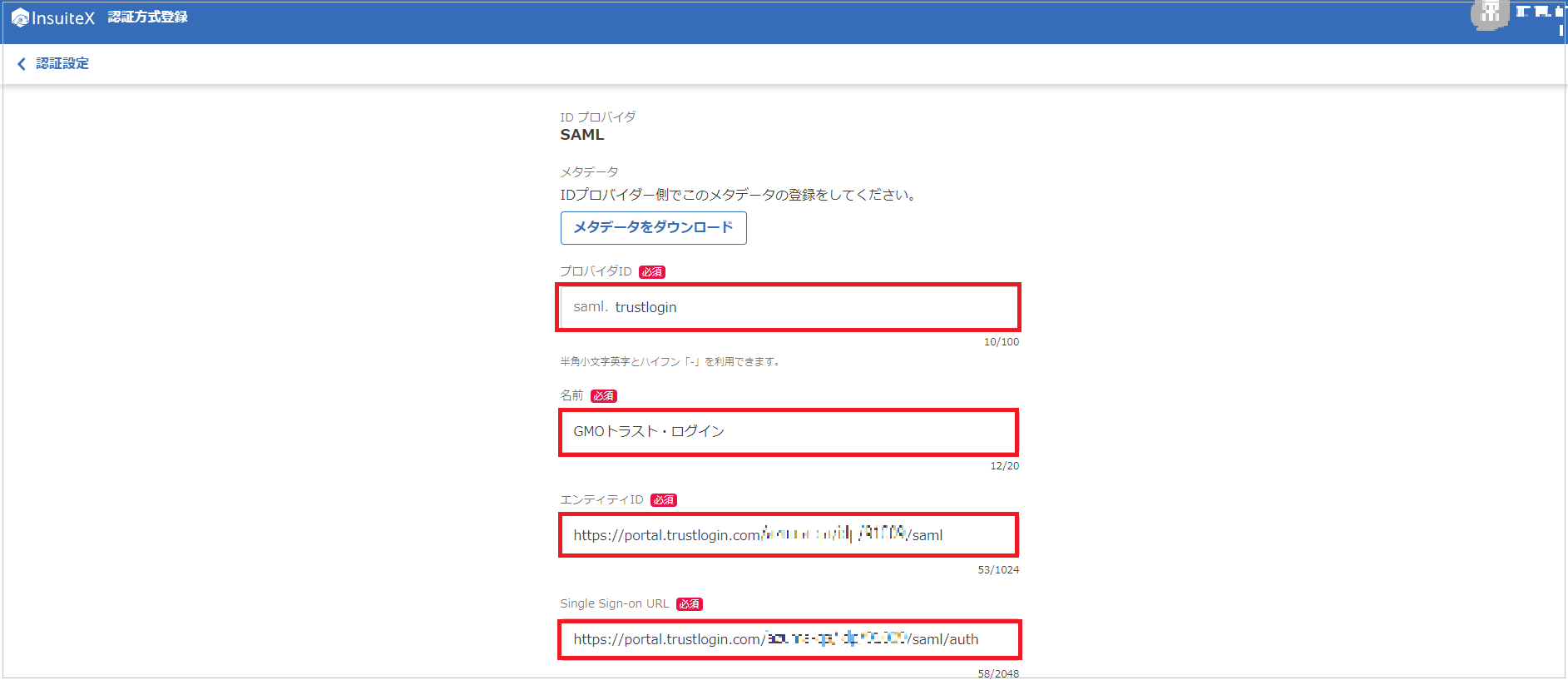Viewport: 1568px width, 680px height.
Task: Click the 58/2048 character counter
Action: click(x=998, y=673)
